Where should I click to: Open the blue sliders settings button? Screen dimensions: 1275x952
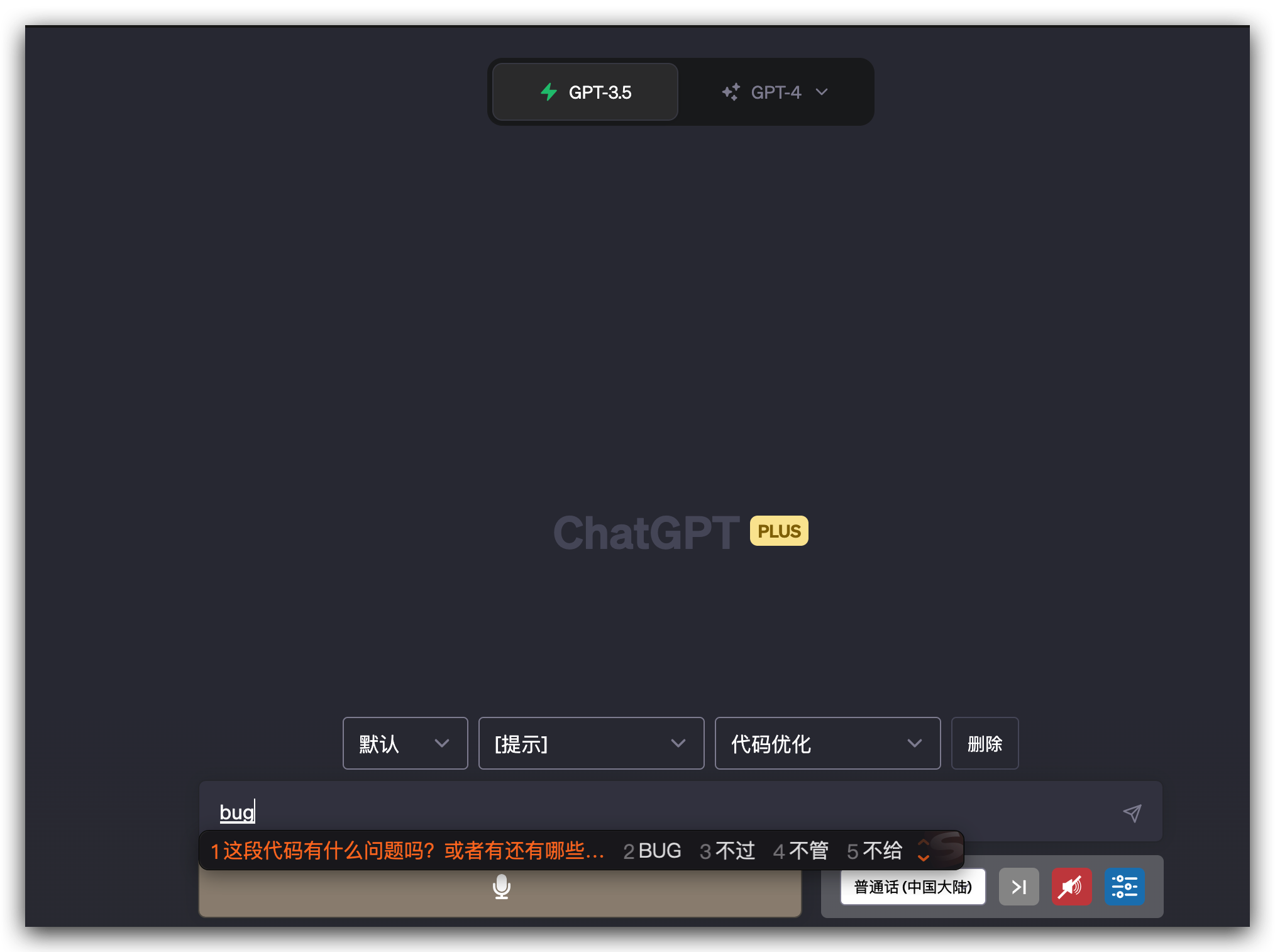[1124, 887]
